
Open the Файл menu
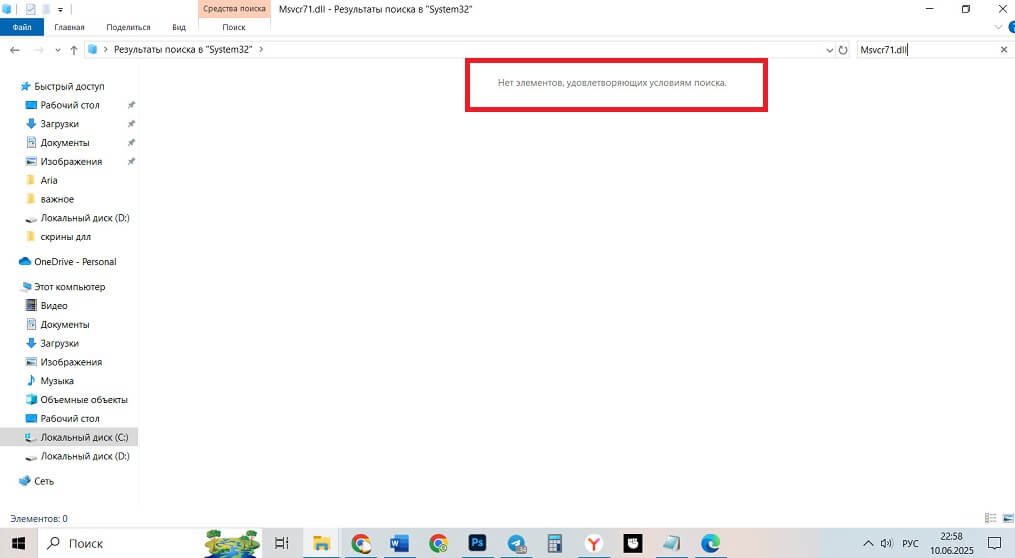point(22,27)
